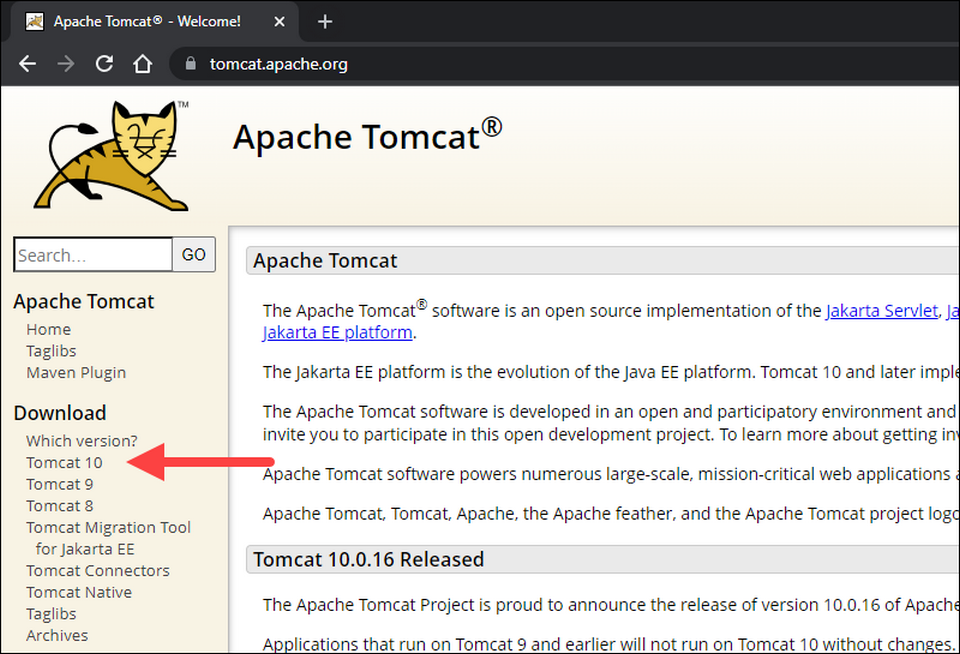Open a new tab with plus icon
This screenshot has width=960, height=654.
point(324,21)
